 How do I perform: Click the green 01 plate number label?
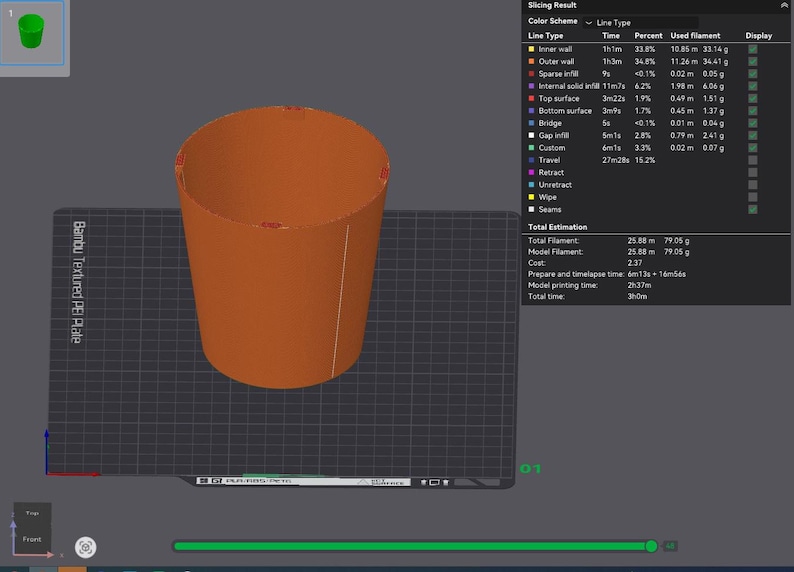point(530,469)
